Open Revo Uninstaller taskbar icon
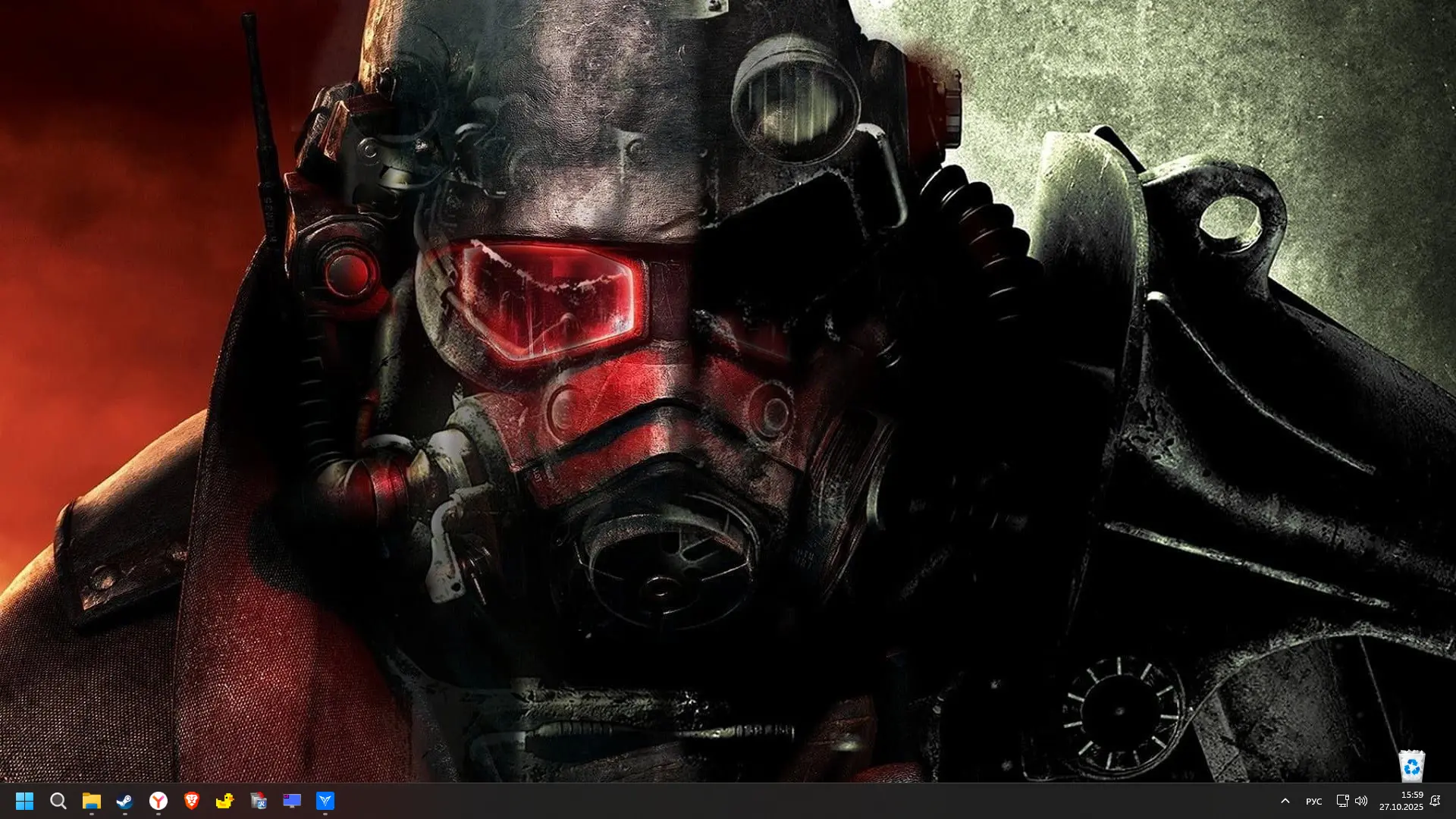Screen dimensions: 1456x819 (258, 801)
